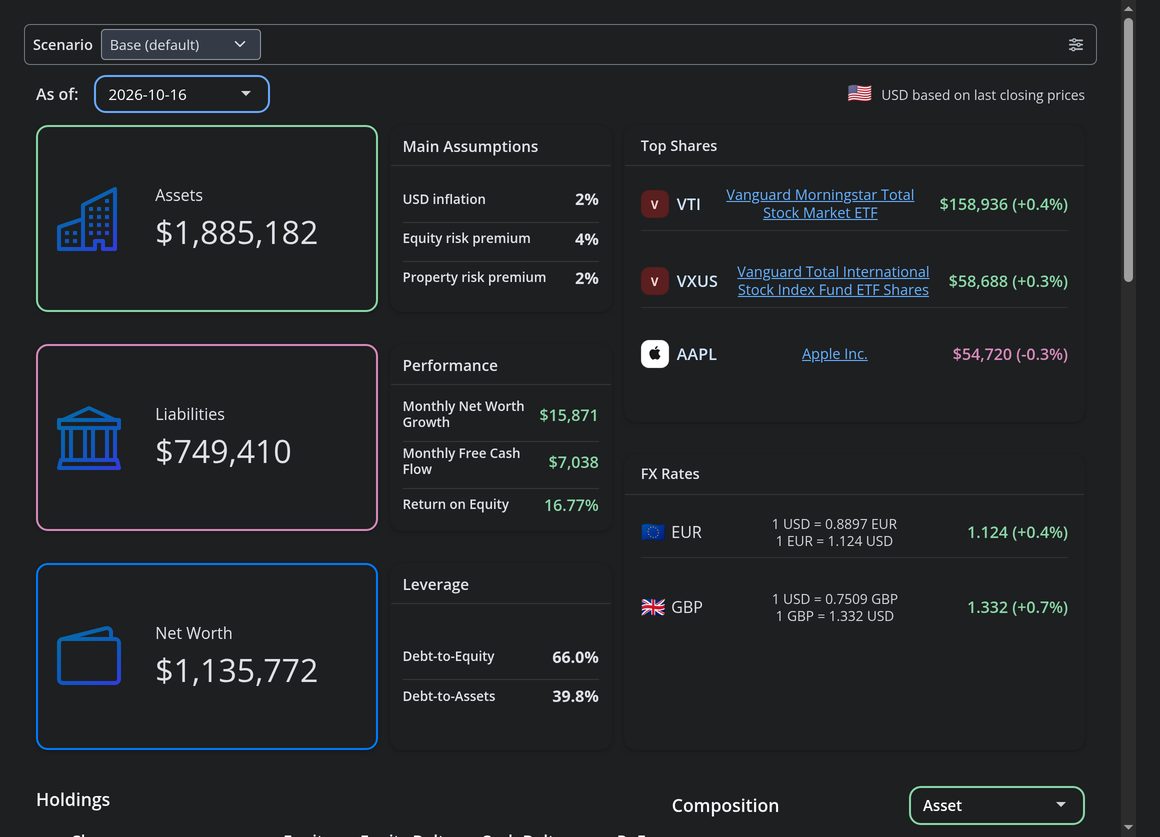Click the Debt-to-Equity 66.0% value
This screenshot has width=1160, height=837.
[x=575, y=657]
